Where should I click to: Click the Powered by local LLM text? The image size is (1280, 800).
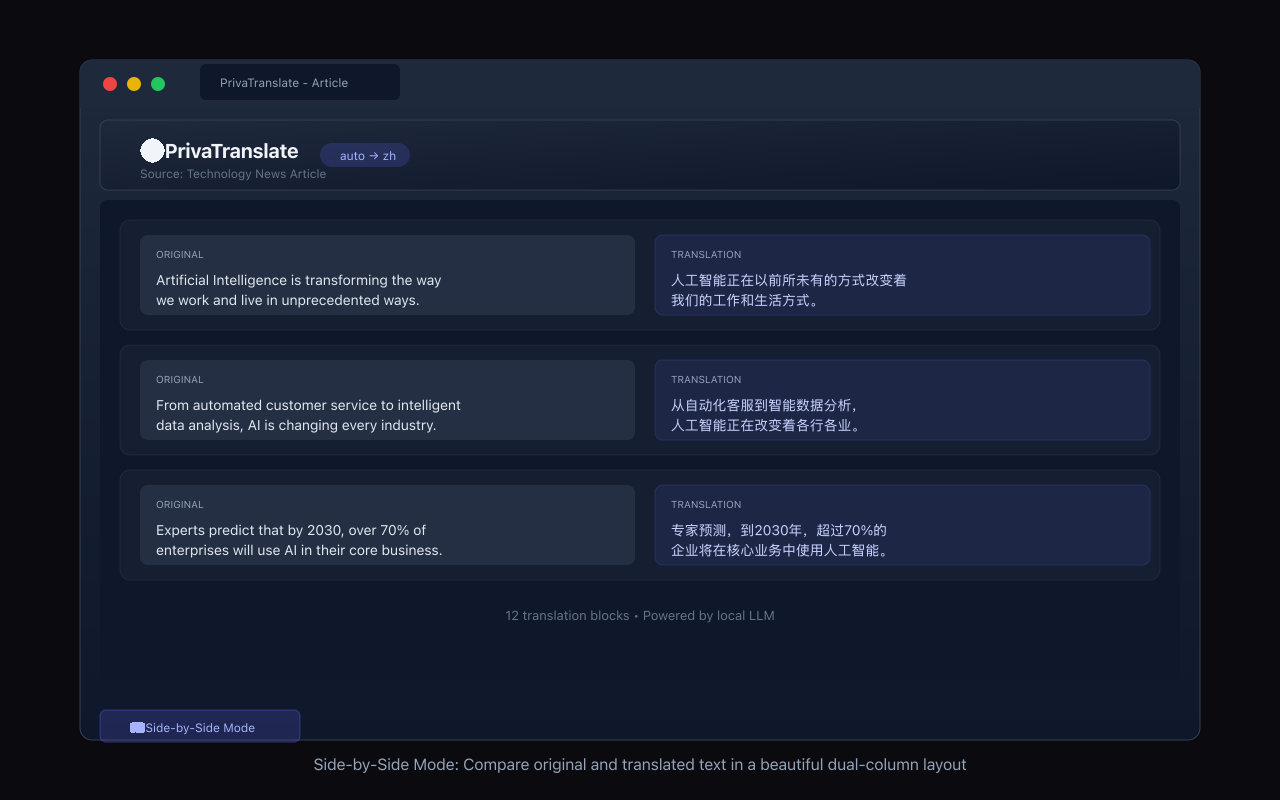709,615
